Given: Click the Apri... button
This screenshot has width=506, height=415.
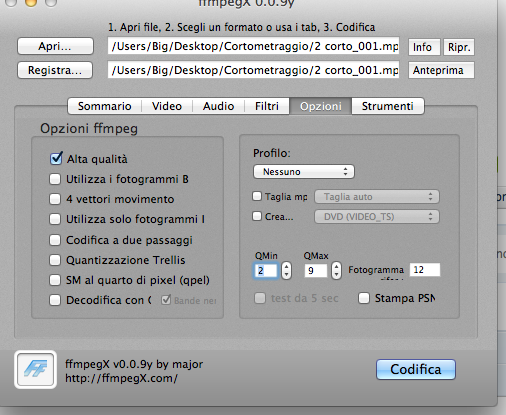Looking at the screenshot, I should pyautogui.click(x=55, y=46).
